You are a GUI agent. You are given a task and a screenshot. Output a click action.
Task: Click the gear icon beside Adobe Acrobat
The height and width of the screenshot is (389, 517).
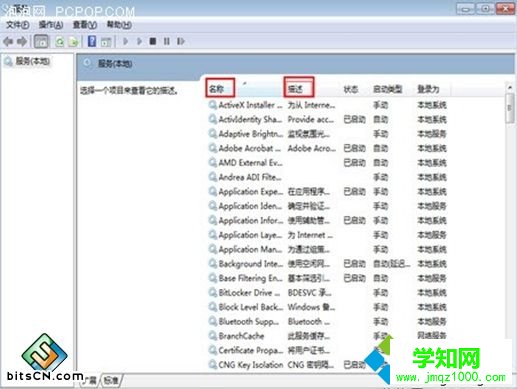coord(213,148)
